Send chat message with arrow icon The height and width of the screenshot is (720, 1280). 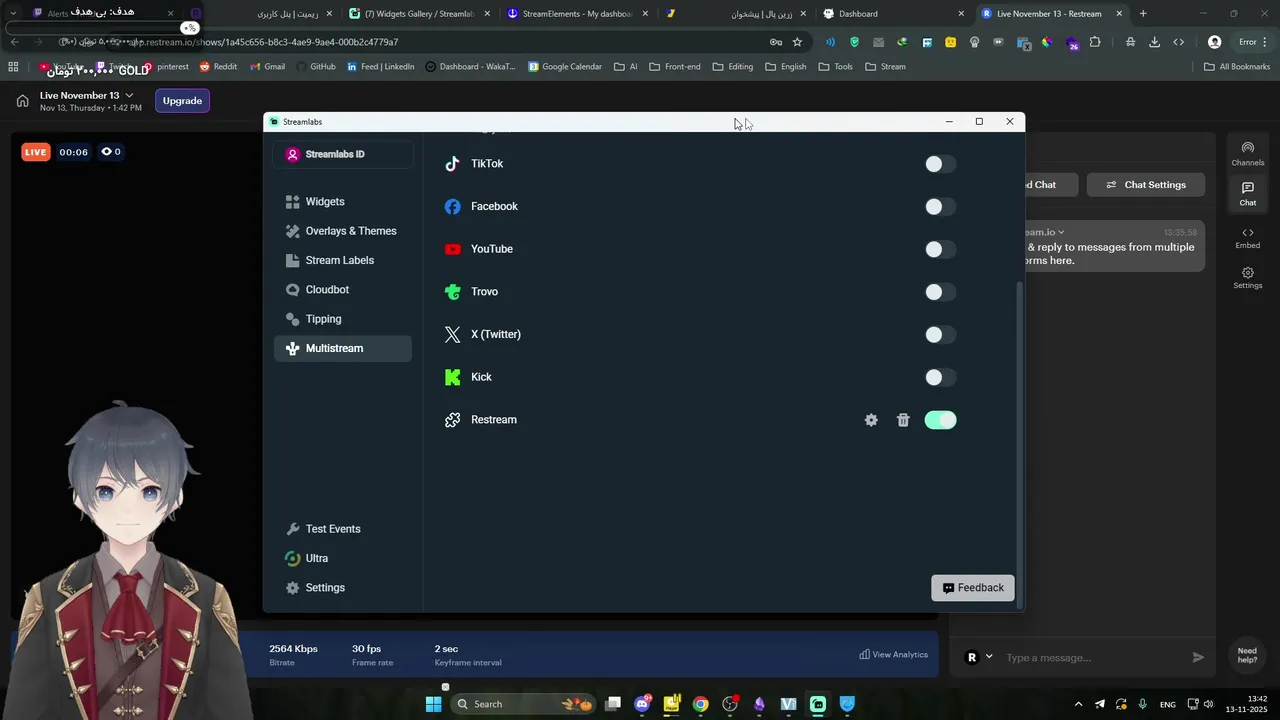pos(1198,657)
